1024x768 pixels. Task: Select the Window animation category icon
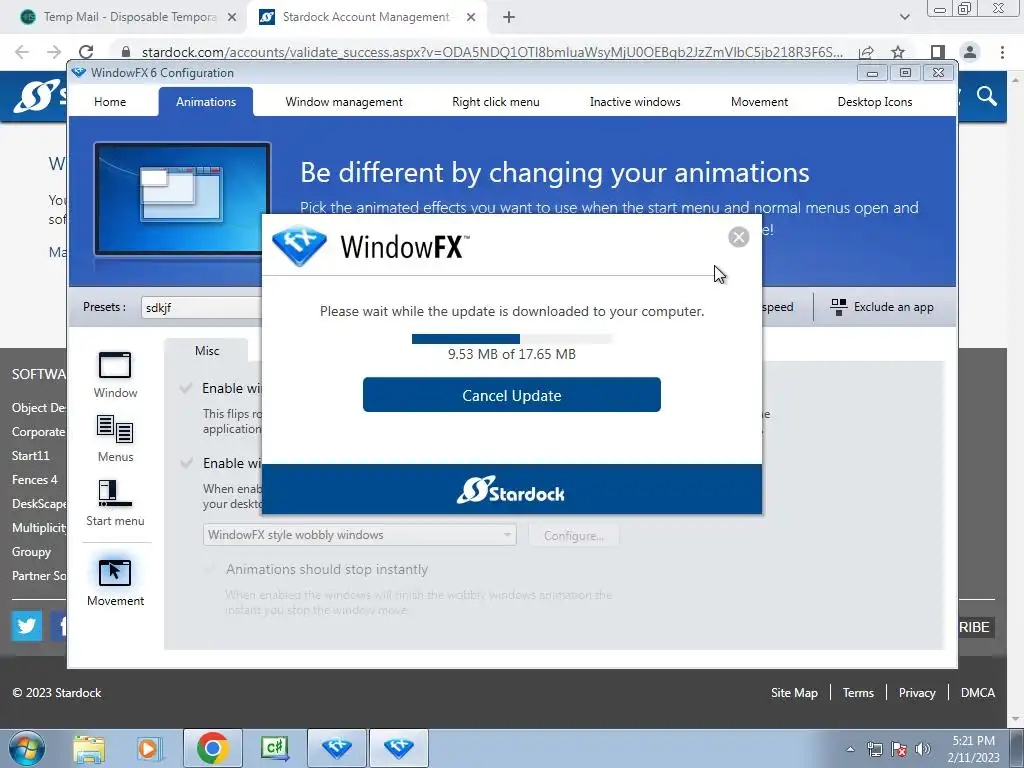click(x=115, y=375)
